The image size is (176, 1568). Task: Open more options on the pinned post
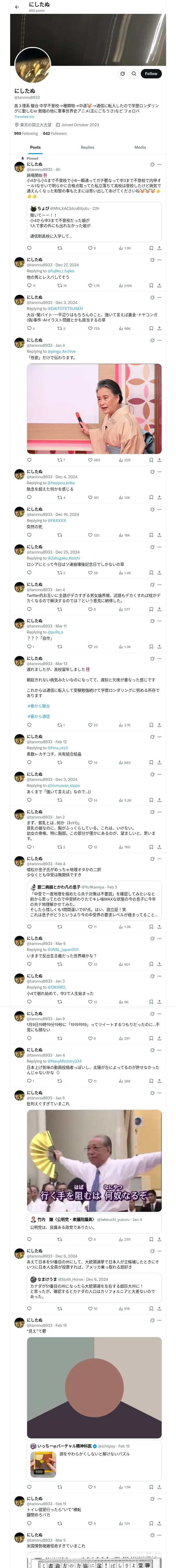point(159,164)
